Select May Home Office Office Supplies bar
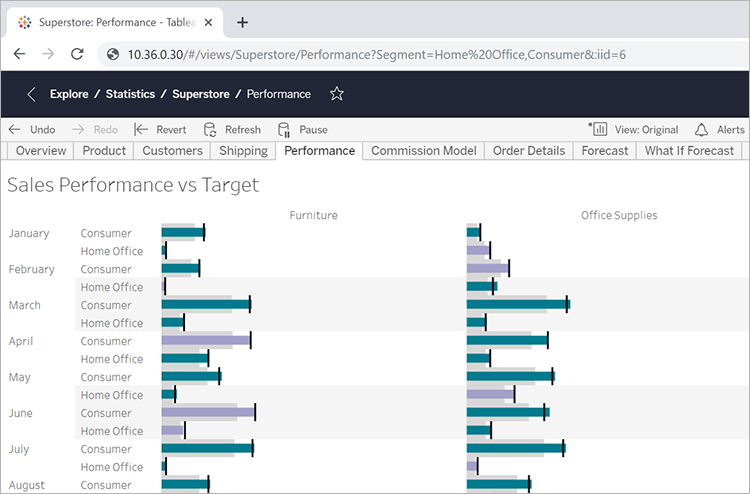This screenshot has height=494, width=750. coord(490,394)
